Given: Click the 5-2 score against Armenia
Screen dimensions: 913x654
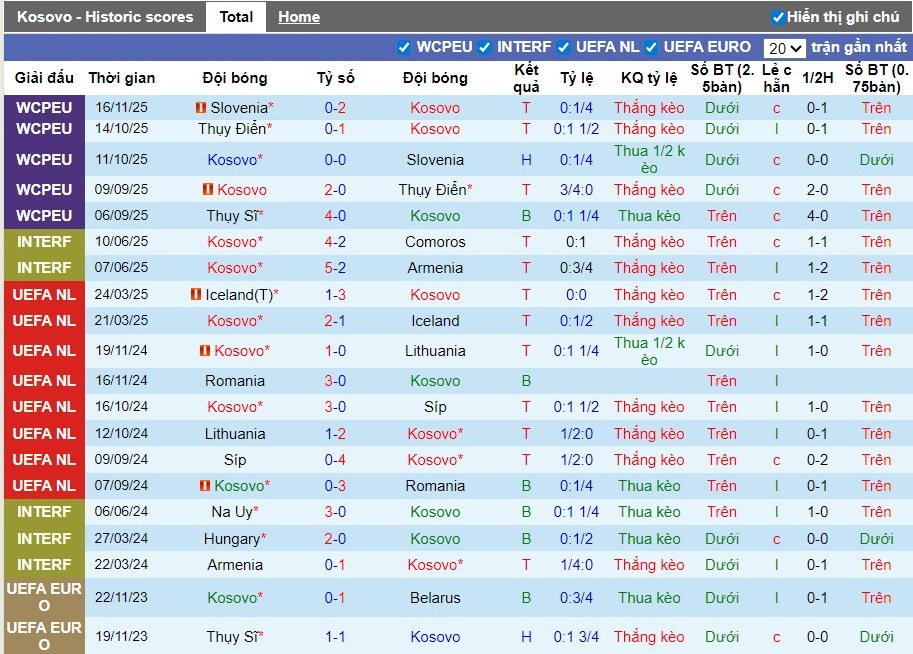Looking at the screenshot, I should point(335,268).
